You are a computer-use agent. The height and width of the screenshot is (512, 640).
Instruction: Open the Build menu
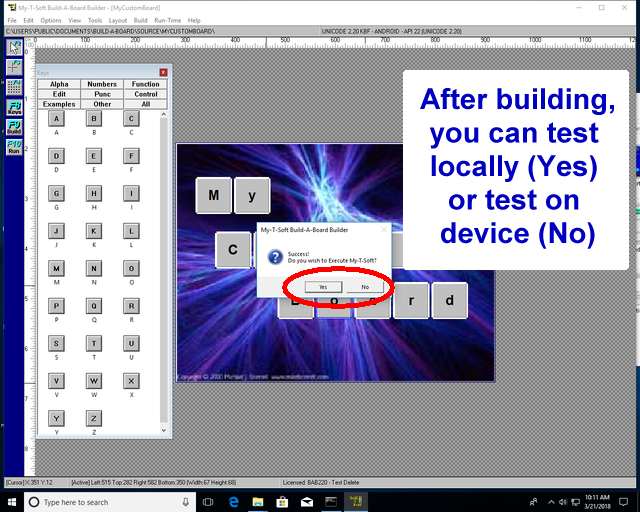[x=140, y=20]
